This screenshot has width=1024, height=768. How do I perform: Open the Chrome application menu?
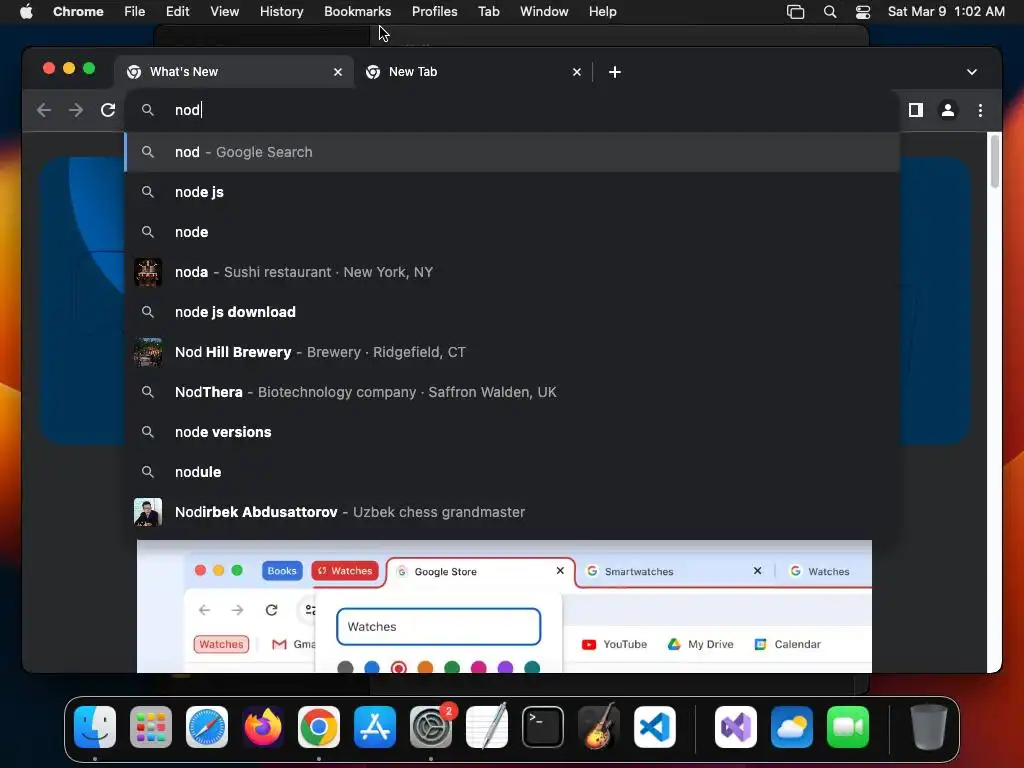78,11
